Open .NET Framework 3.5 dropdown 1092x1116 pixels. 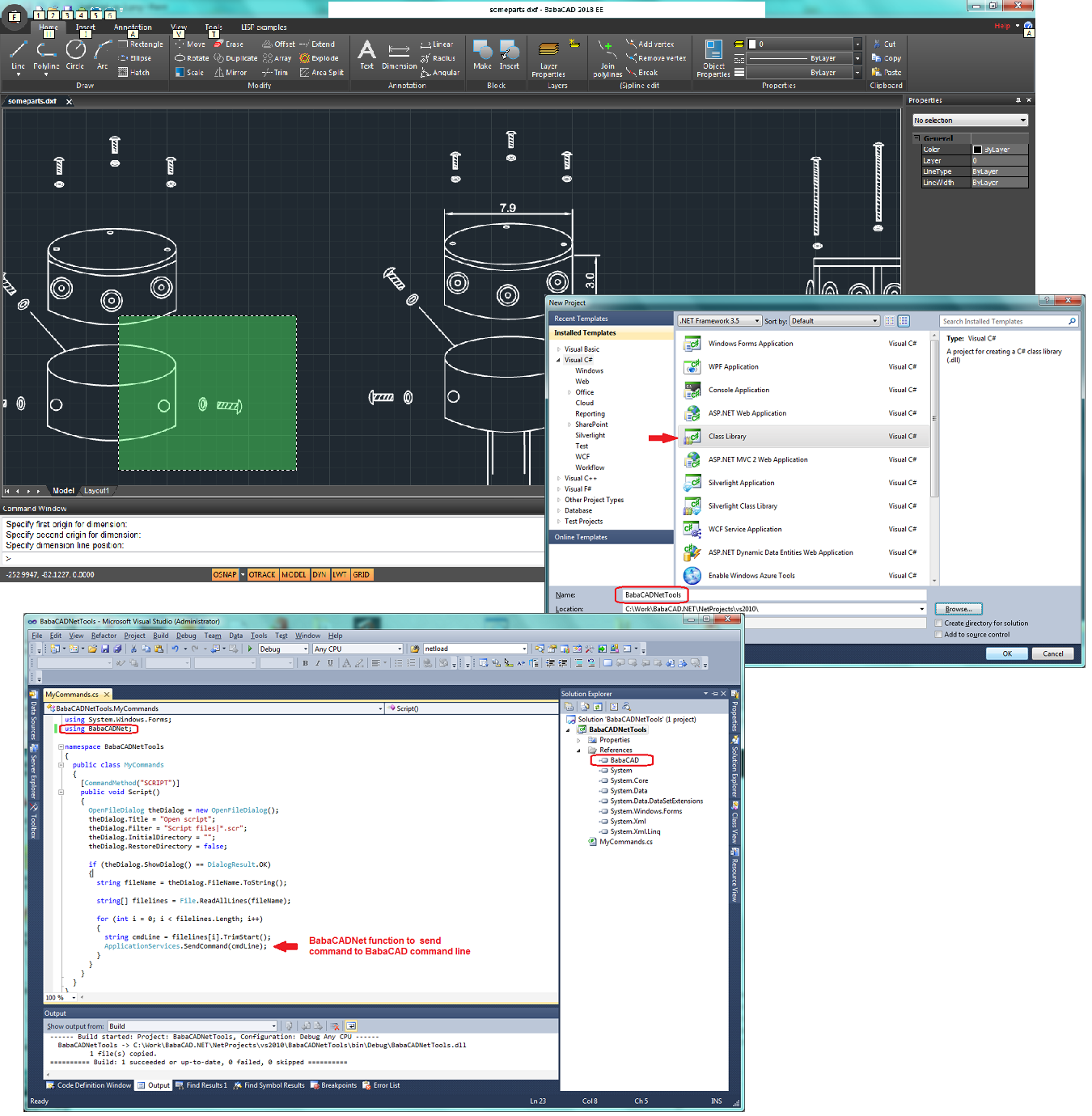pos(719,321)
